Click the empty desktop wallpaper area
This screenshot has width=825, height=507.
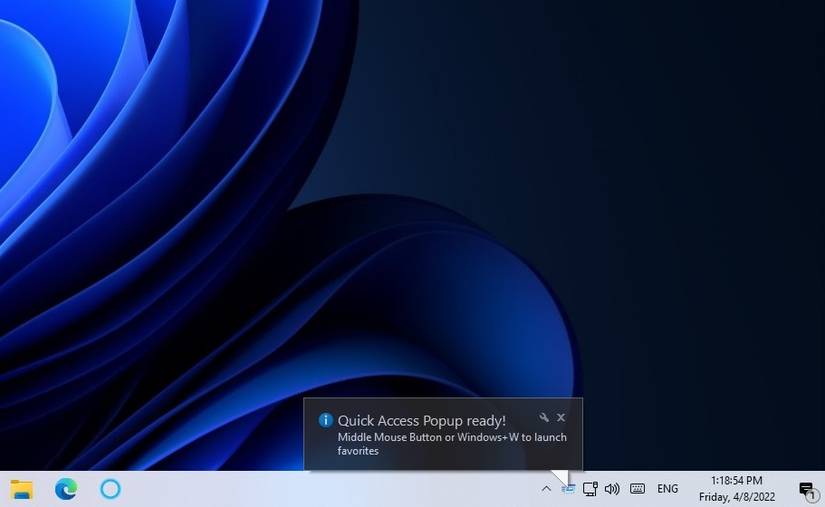click(x=650, y=200)
